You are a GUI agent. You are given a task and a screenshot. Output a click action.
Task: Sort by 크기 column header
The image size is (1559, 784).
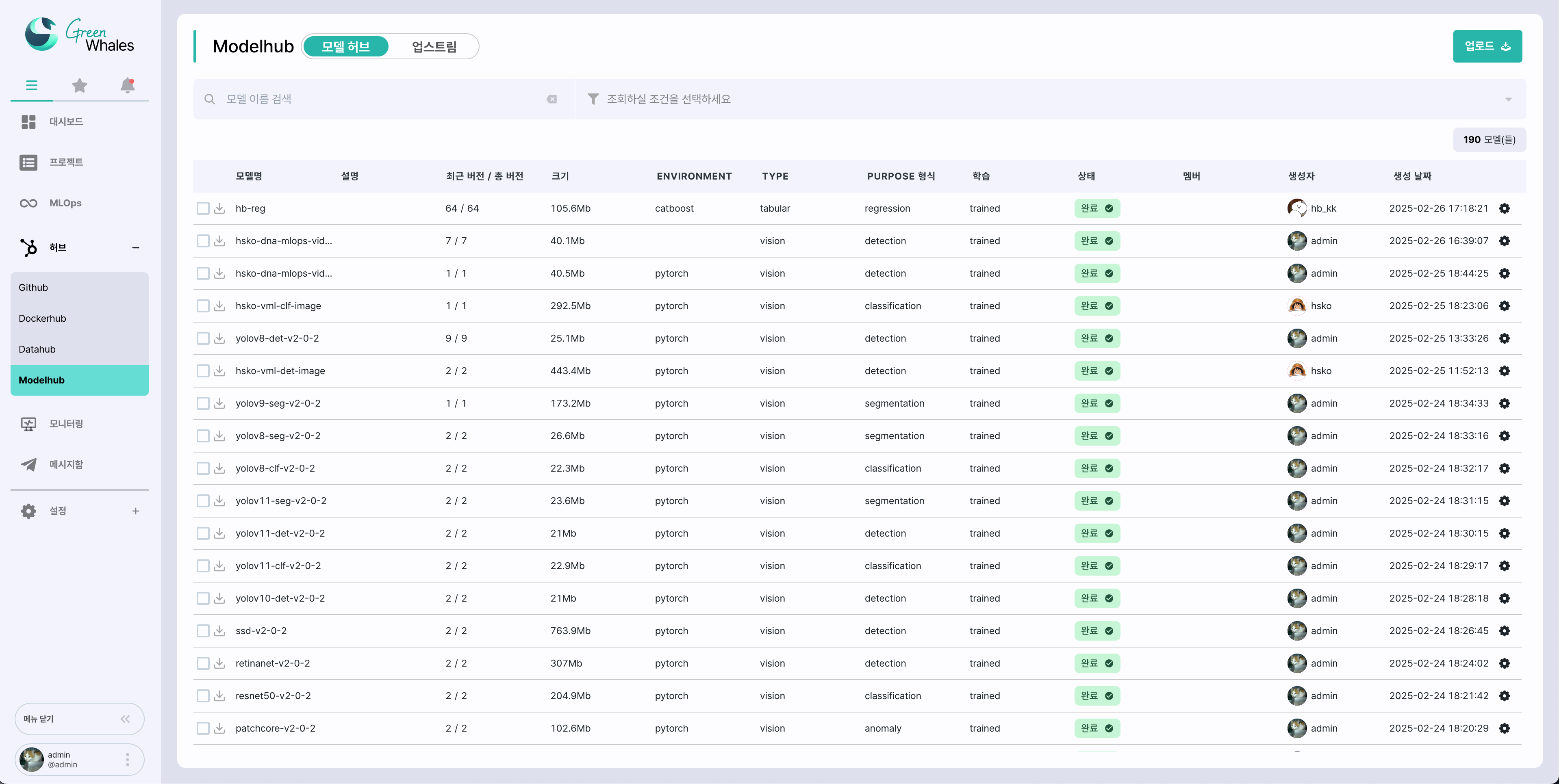pyautogui.click(x=560, y=176)
